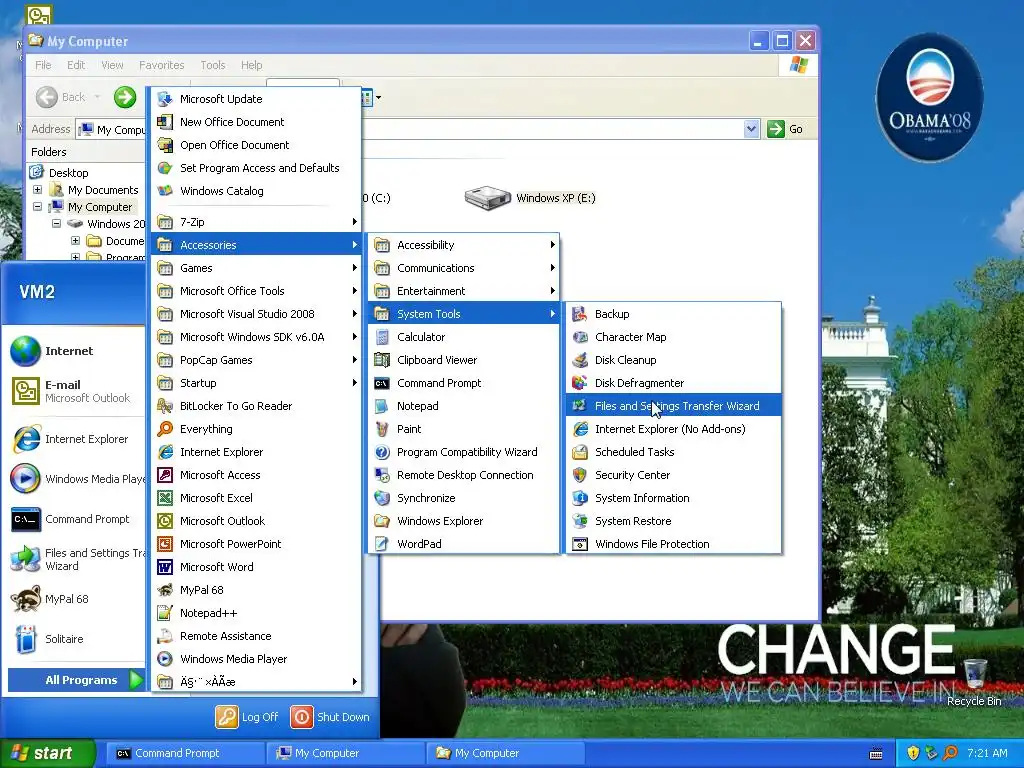Open the Windows XP (E:) drive

tap(530, 198)
